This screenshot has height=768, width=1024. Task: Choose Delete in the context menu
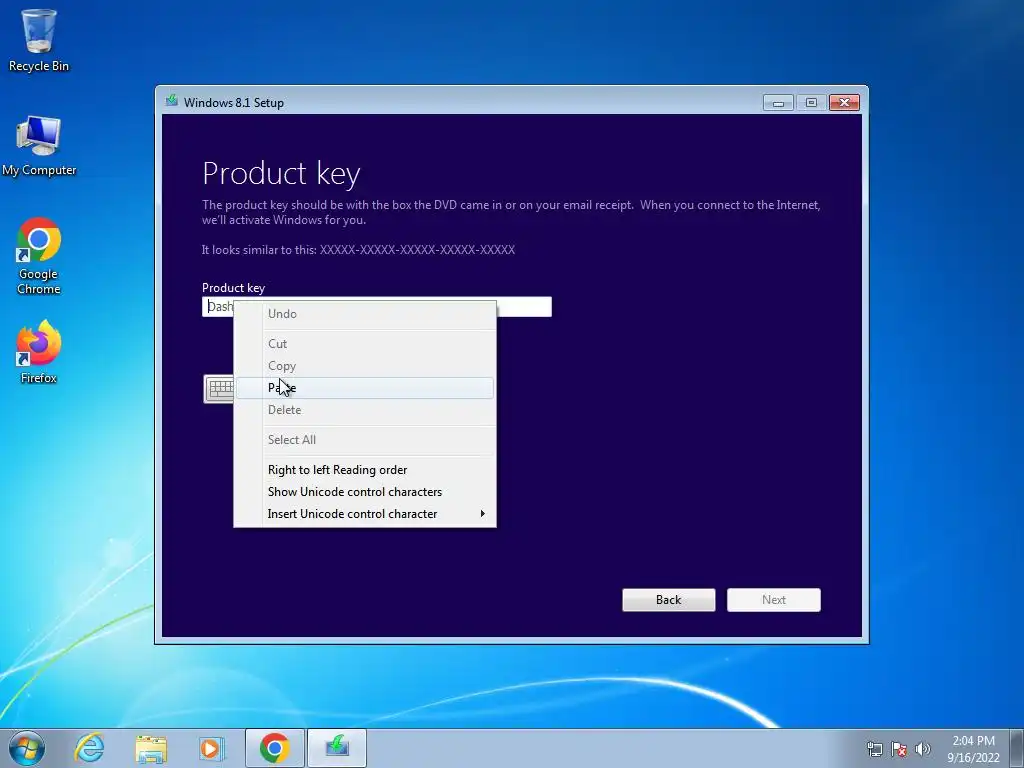click(x=364, y=410)
